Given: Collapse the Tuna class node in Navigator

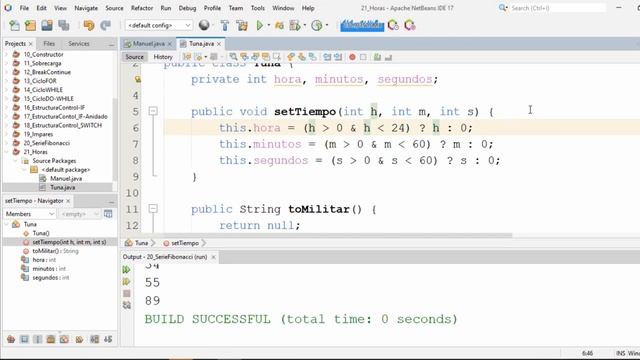Looking at the screenshot, I should [x=7, y=224].
